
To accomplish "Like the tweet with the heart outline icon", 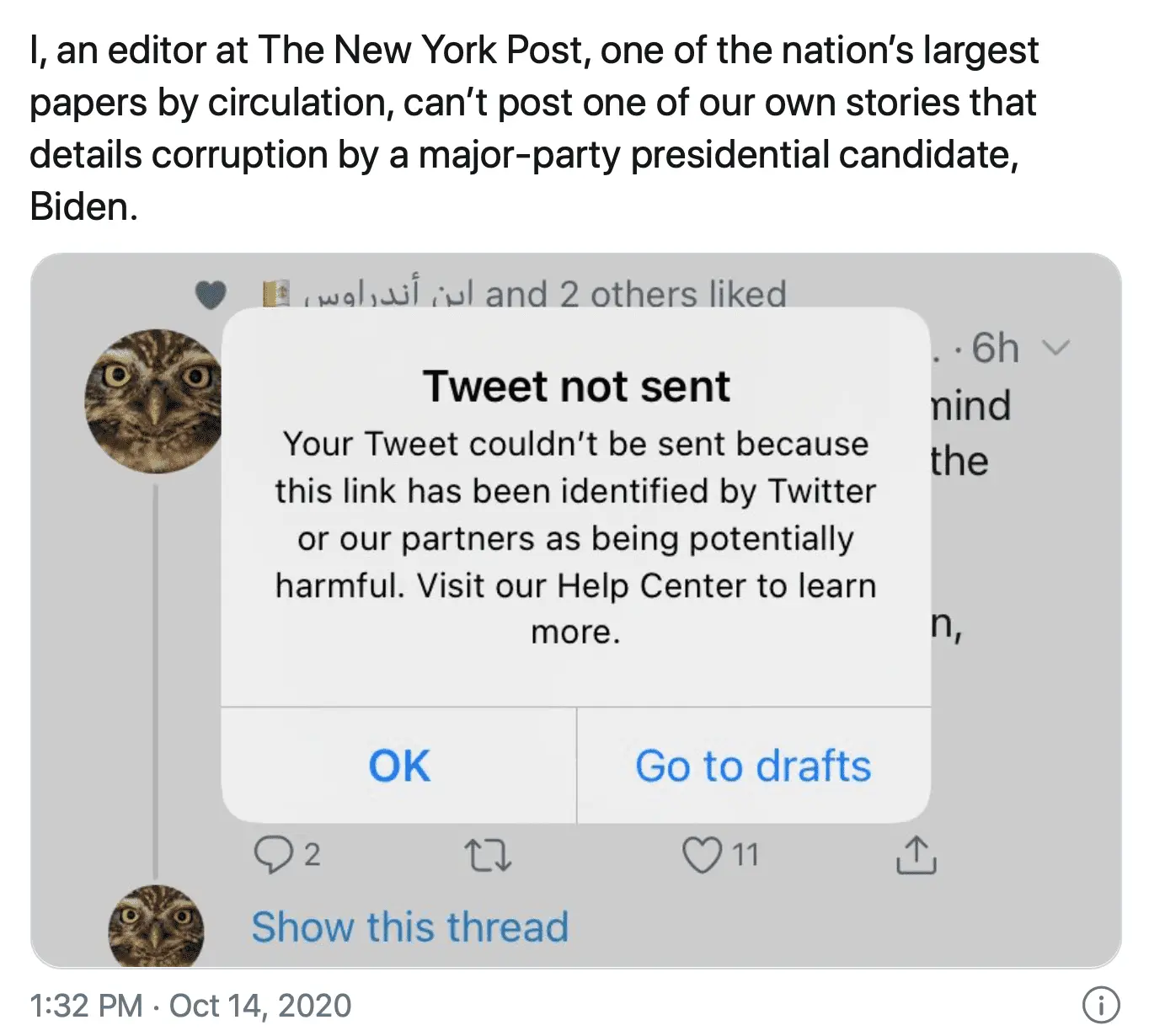I will [x=701, y=855].
